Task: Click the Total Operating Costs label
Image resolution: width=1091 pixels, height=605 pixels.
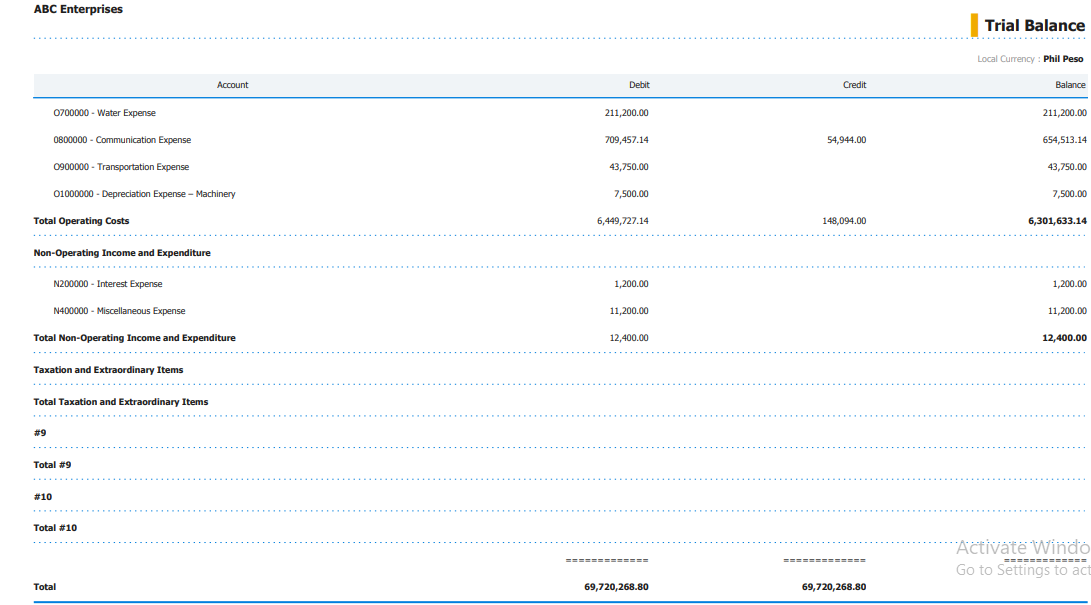Action: click(81, 221)
